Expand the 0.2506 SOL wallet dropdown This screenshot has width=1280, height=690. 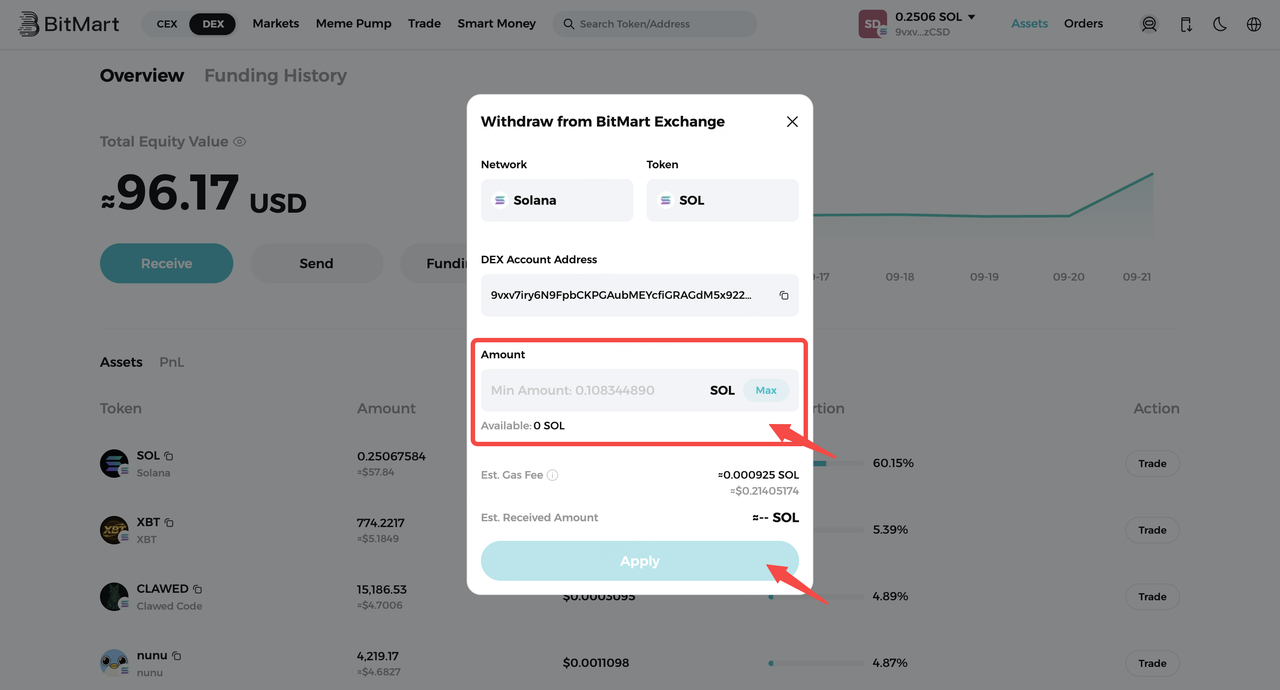click(971, 17)
